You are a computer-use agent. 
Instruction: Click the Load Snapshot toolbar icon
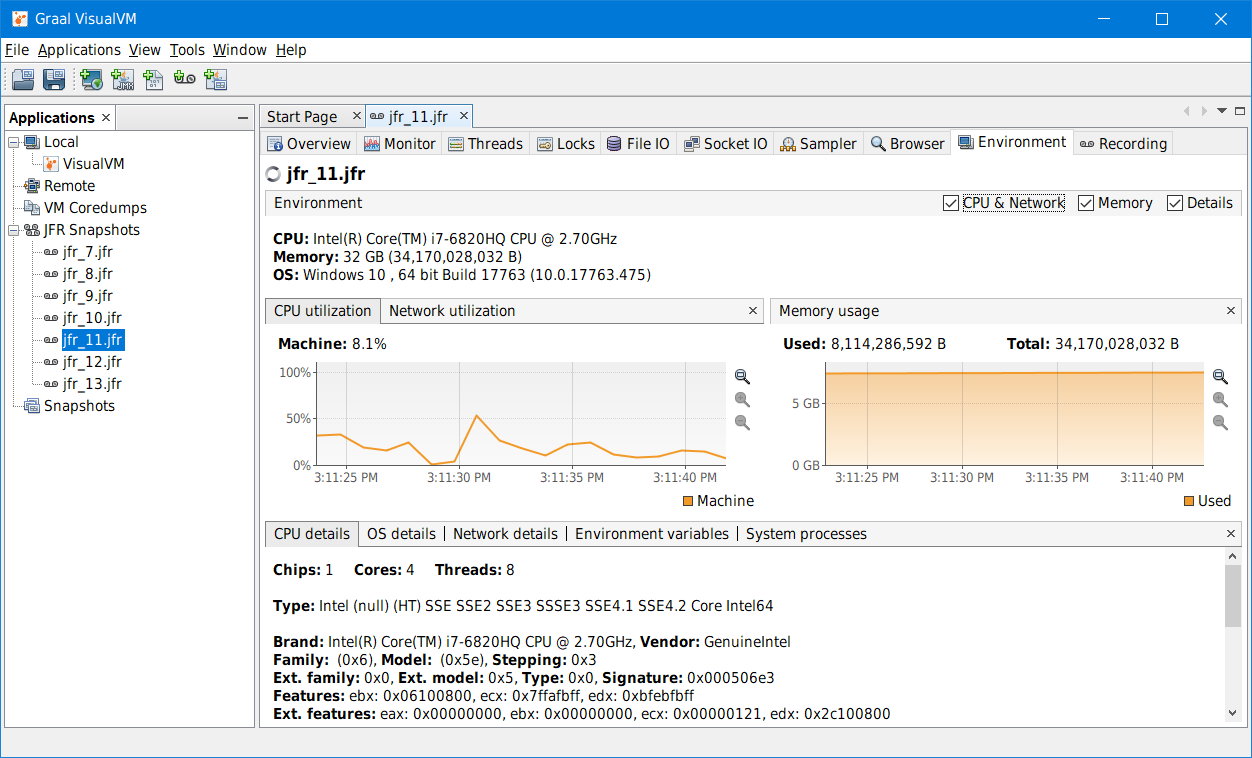23,80
